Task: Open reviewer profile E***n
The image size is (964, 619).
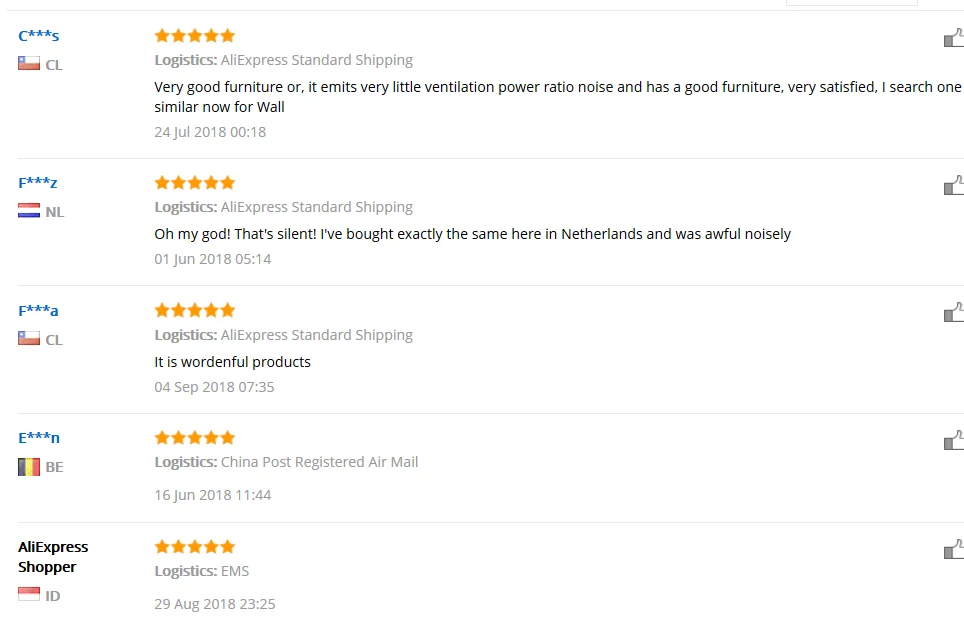Action: point(39,438)
